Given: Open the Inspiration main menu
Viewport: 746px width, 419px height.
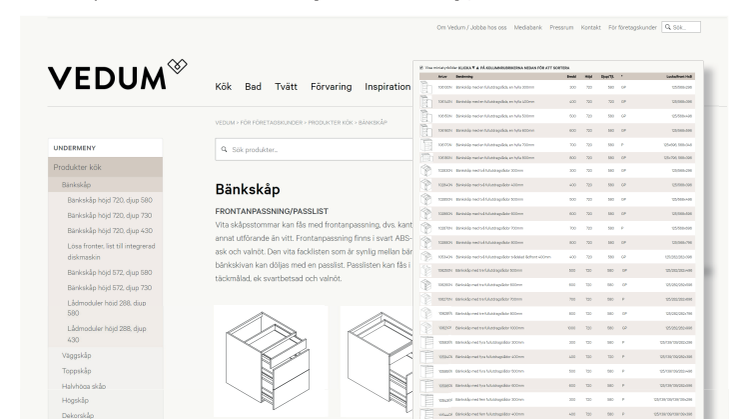Looking at the screenshot, I should (387, 87).
